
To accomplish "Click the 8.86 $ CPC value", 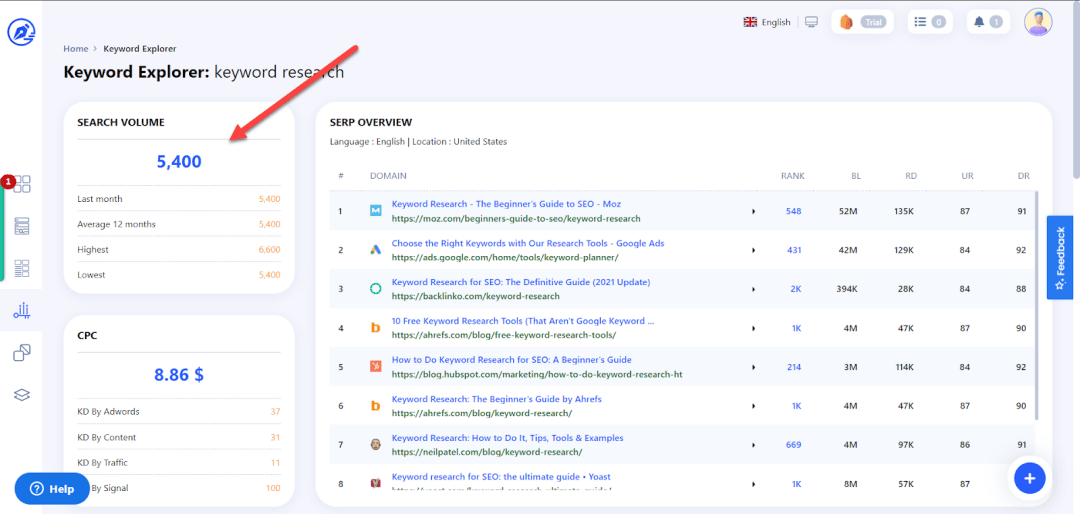I will [x=179, y=375].
